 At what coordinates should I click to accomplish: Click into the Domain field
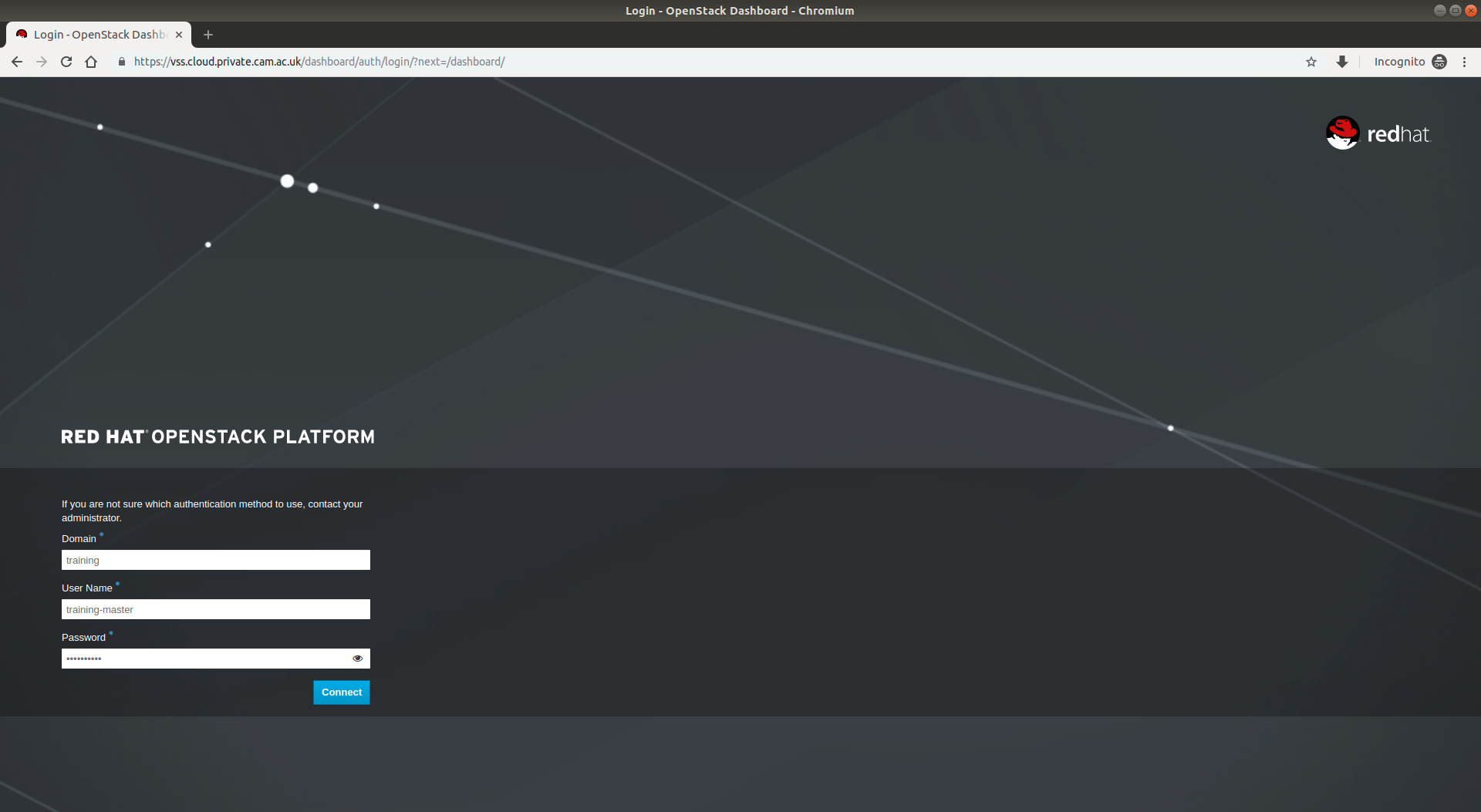click(215, 560)
